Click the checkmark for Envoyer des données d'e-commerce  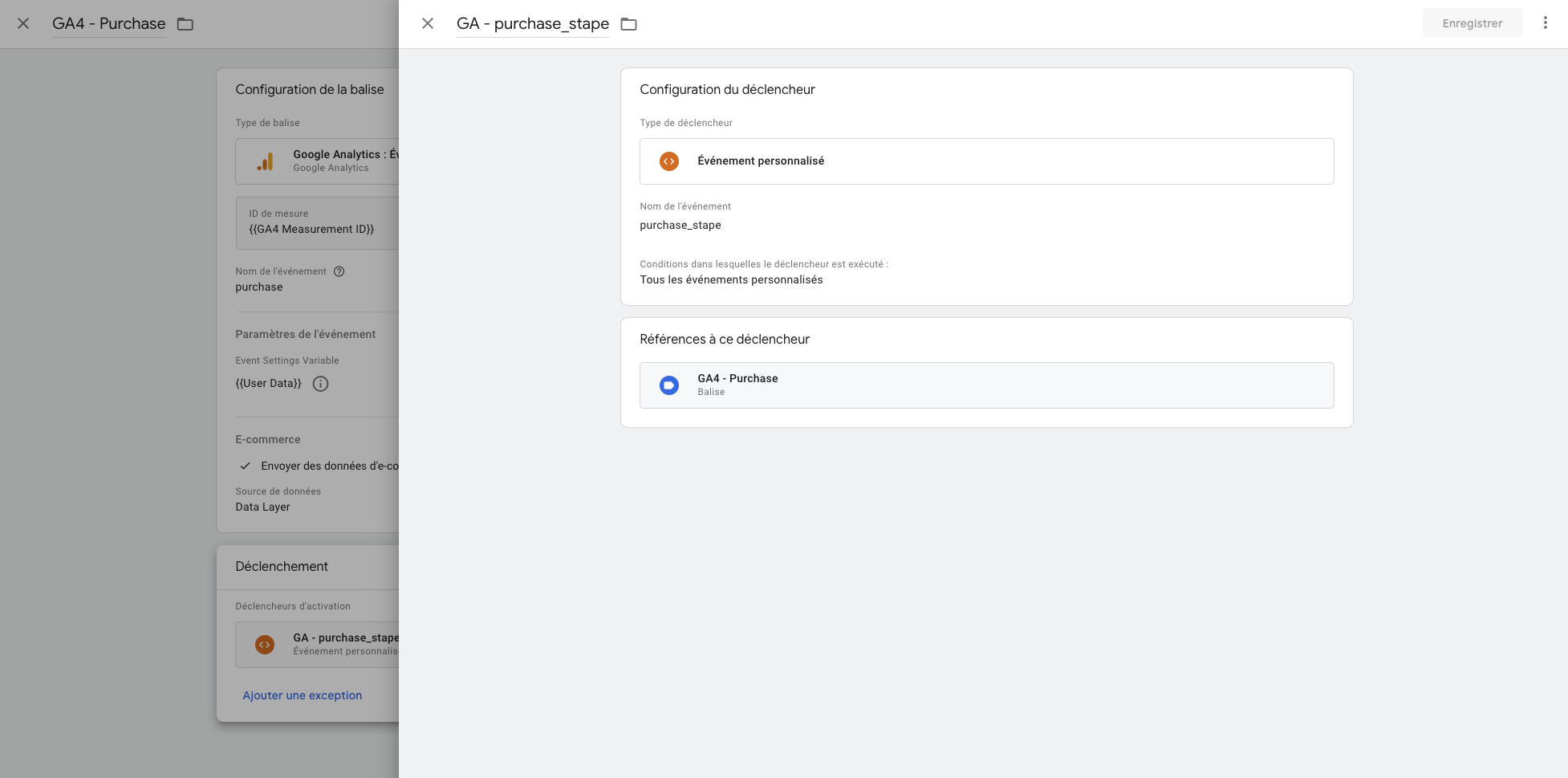click(x=246, y=466)
